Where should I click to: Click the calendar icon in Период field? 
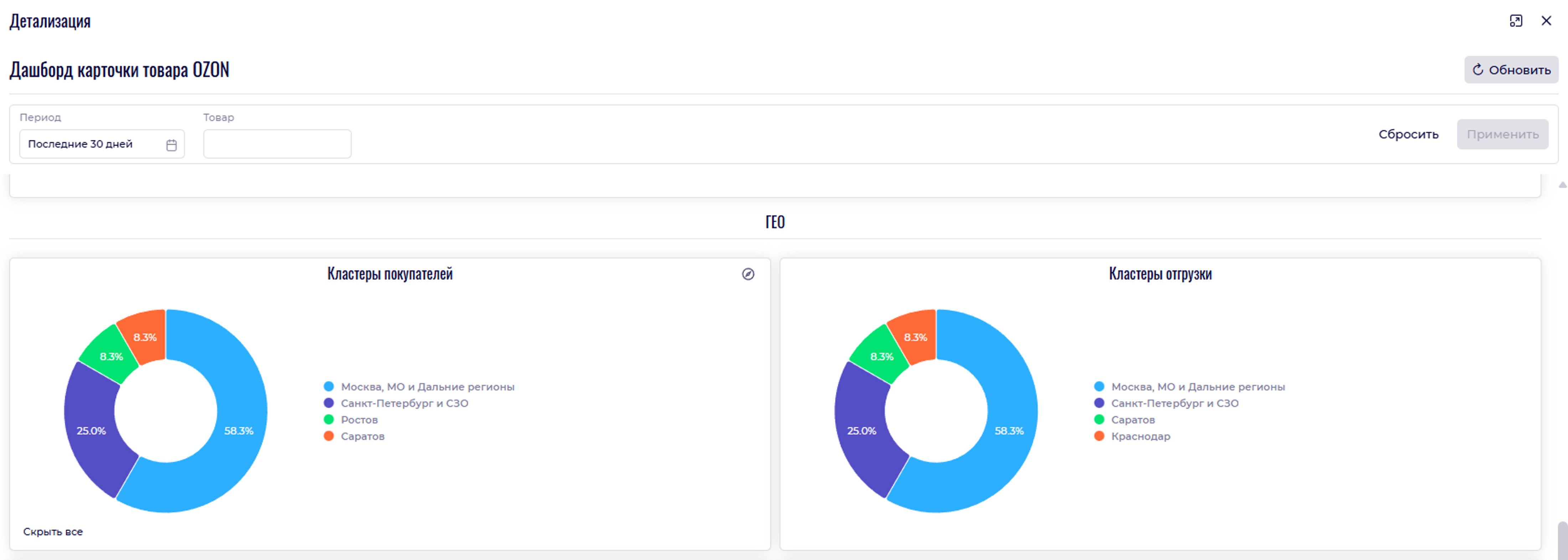(172, 145)
